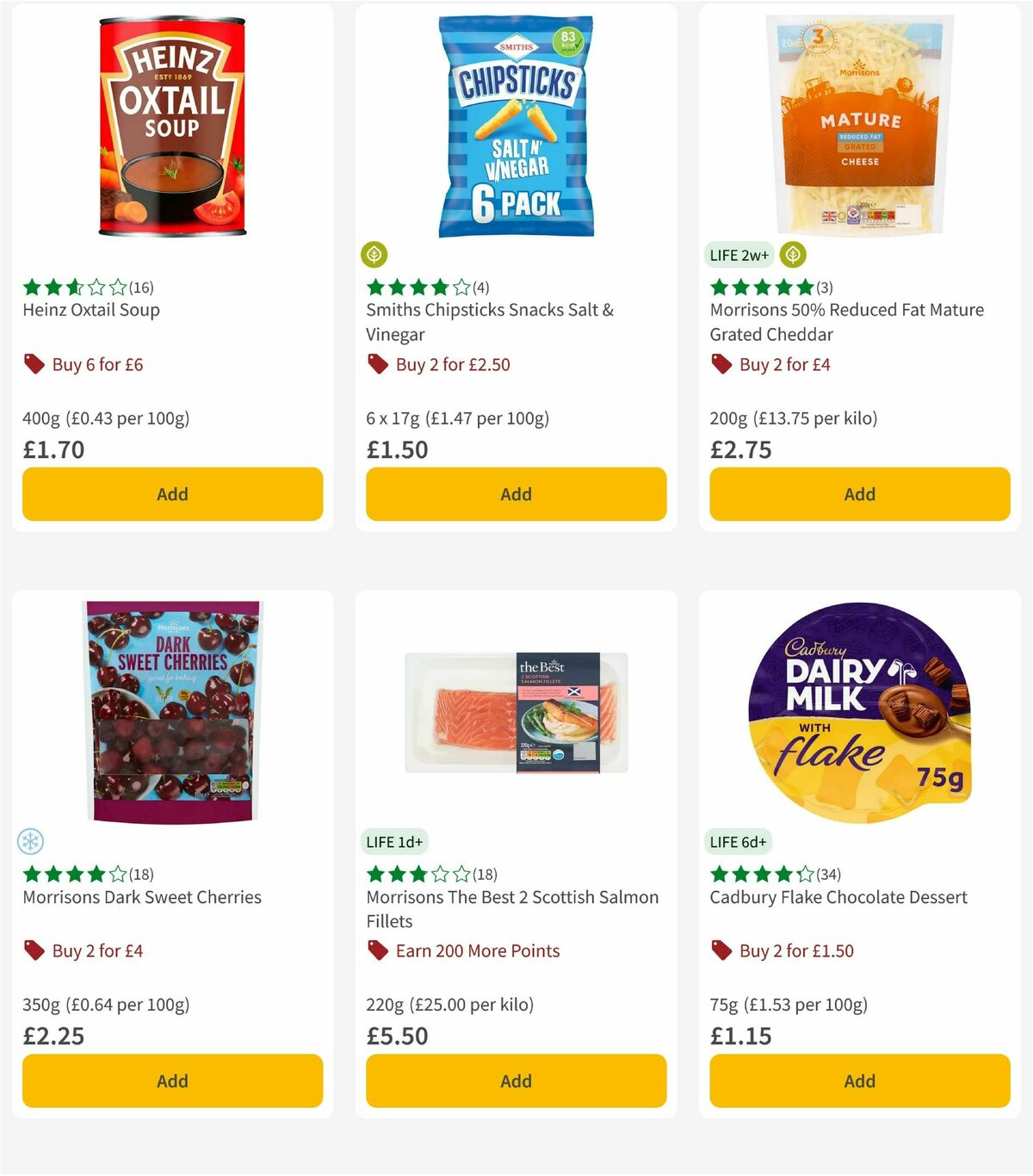Open the Heinz Oxtail Soup product page

click(x=90, y=310)
